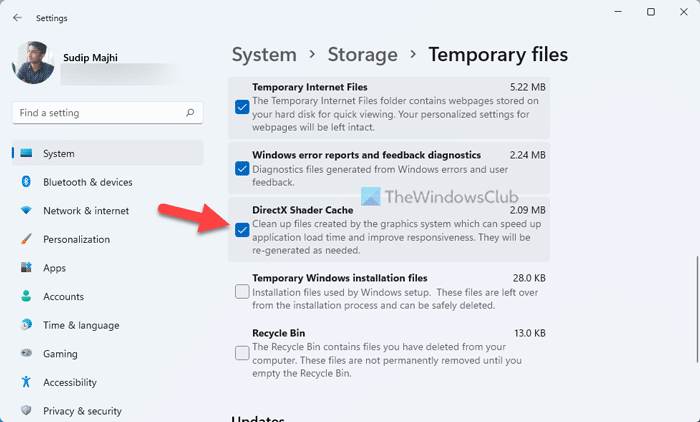Click the back arrow in the title bar
Image resolution: width=700 pixels, height=422 pixels.
click(18, 17)
